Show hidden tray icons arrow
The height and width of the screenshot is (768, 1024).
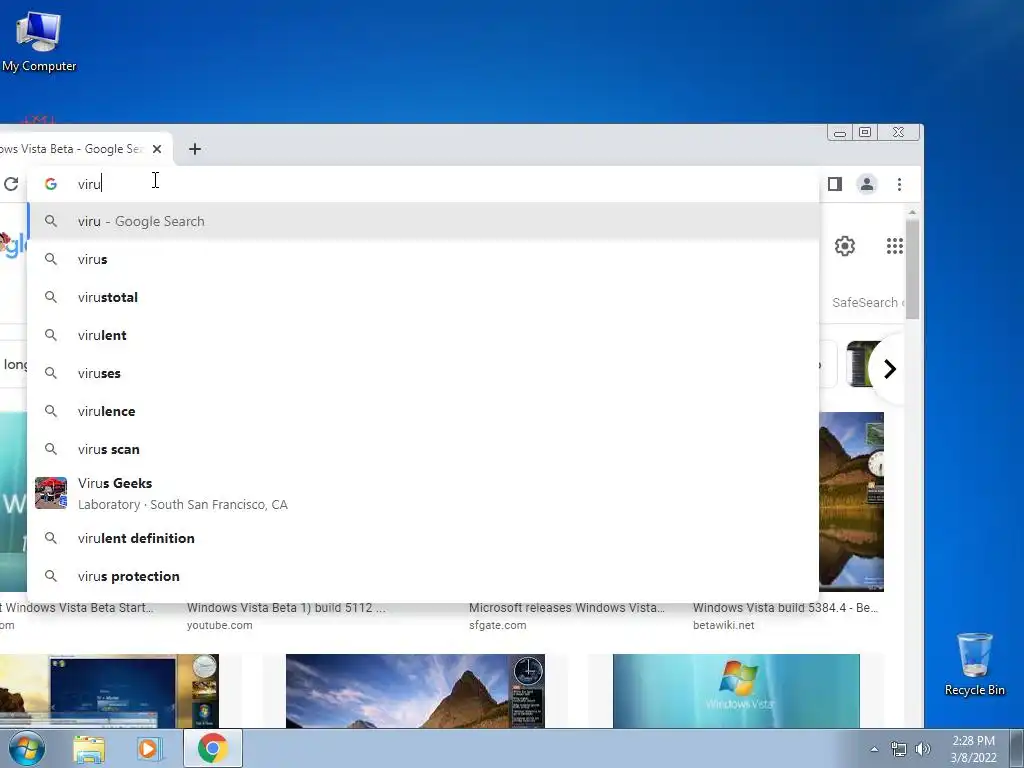click(x=874, y=749)
